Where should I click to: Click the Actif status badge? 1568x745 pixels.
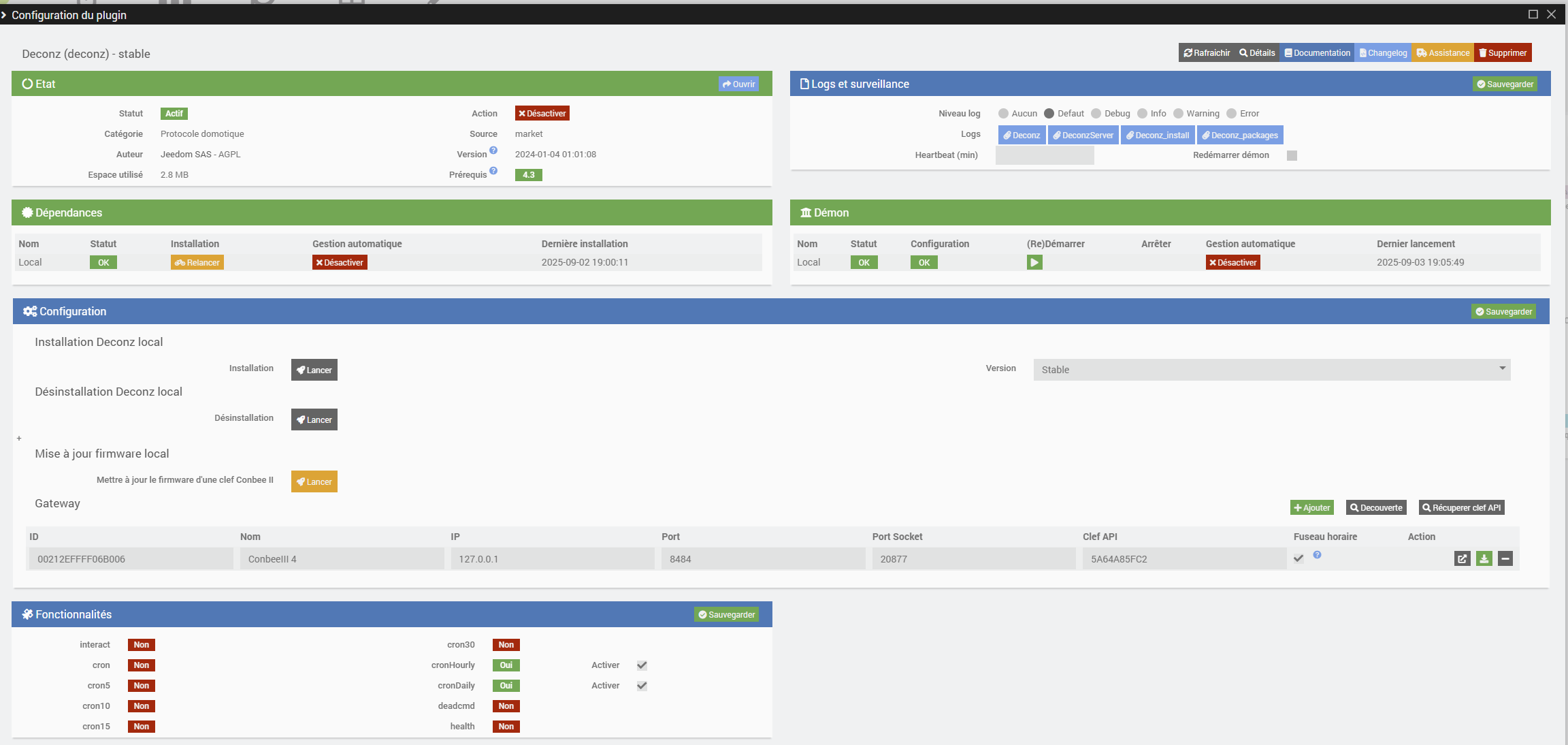click(174, 114)
